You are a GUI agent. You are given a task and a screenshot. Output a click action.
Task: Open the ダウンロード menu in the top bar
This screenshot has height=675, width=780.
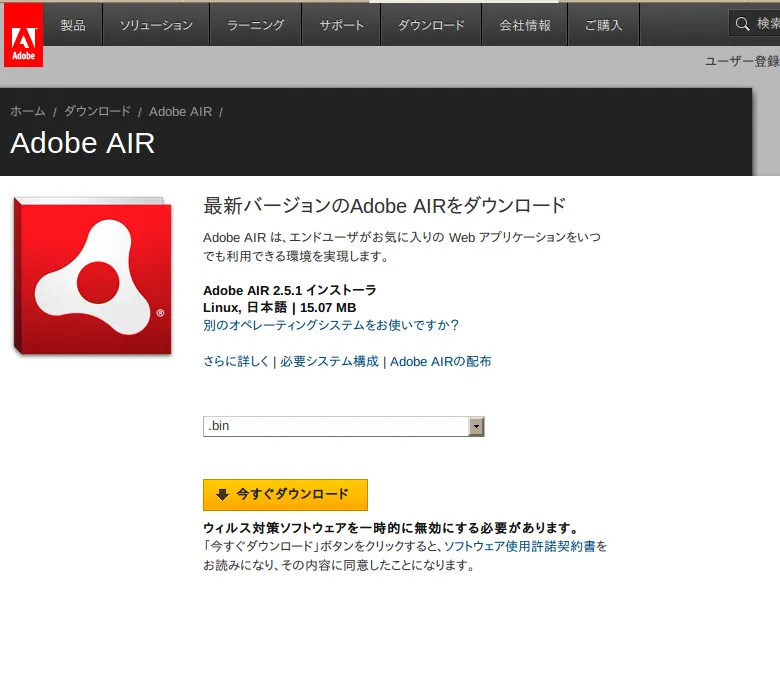431,25
